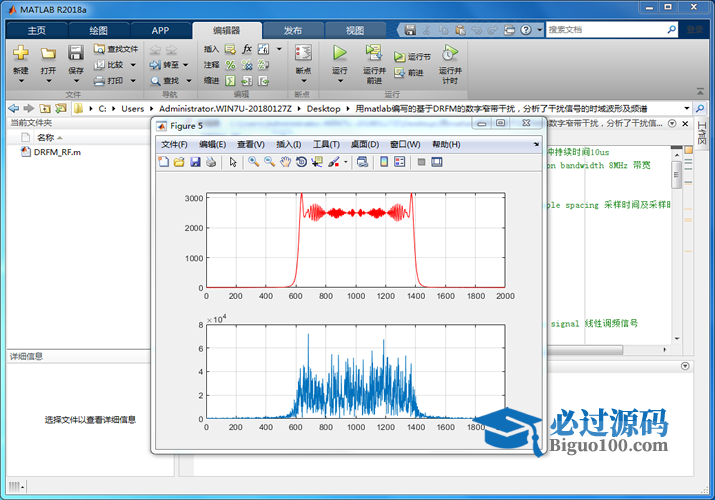Switch to the 绘图 ribbon tab
This screenshot has height=500, width=715.
pos(98,30)
